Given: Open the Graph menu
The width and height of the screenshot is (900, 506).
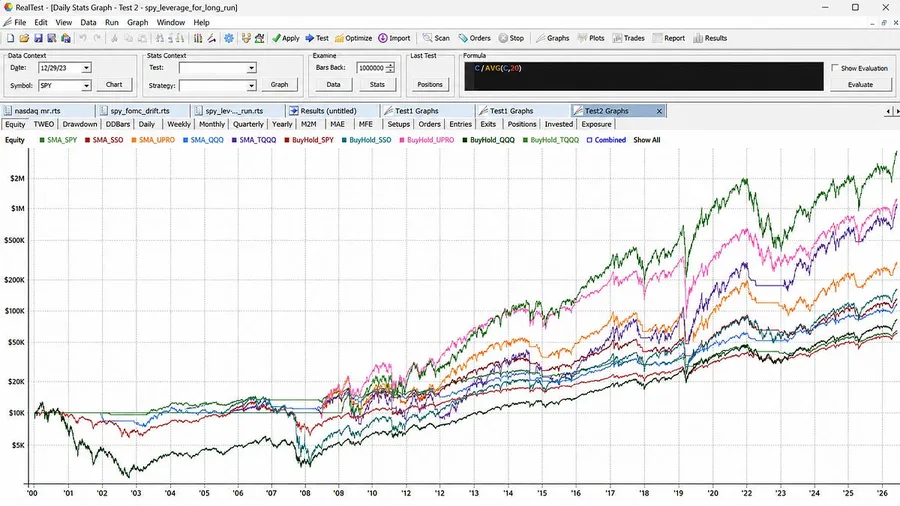Looking at the screenshot, I should coord(137,22).
